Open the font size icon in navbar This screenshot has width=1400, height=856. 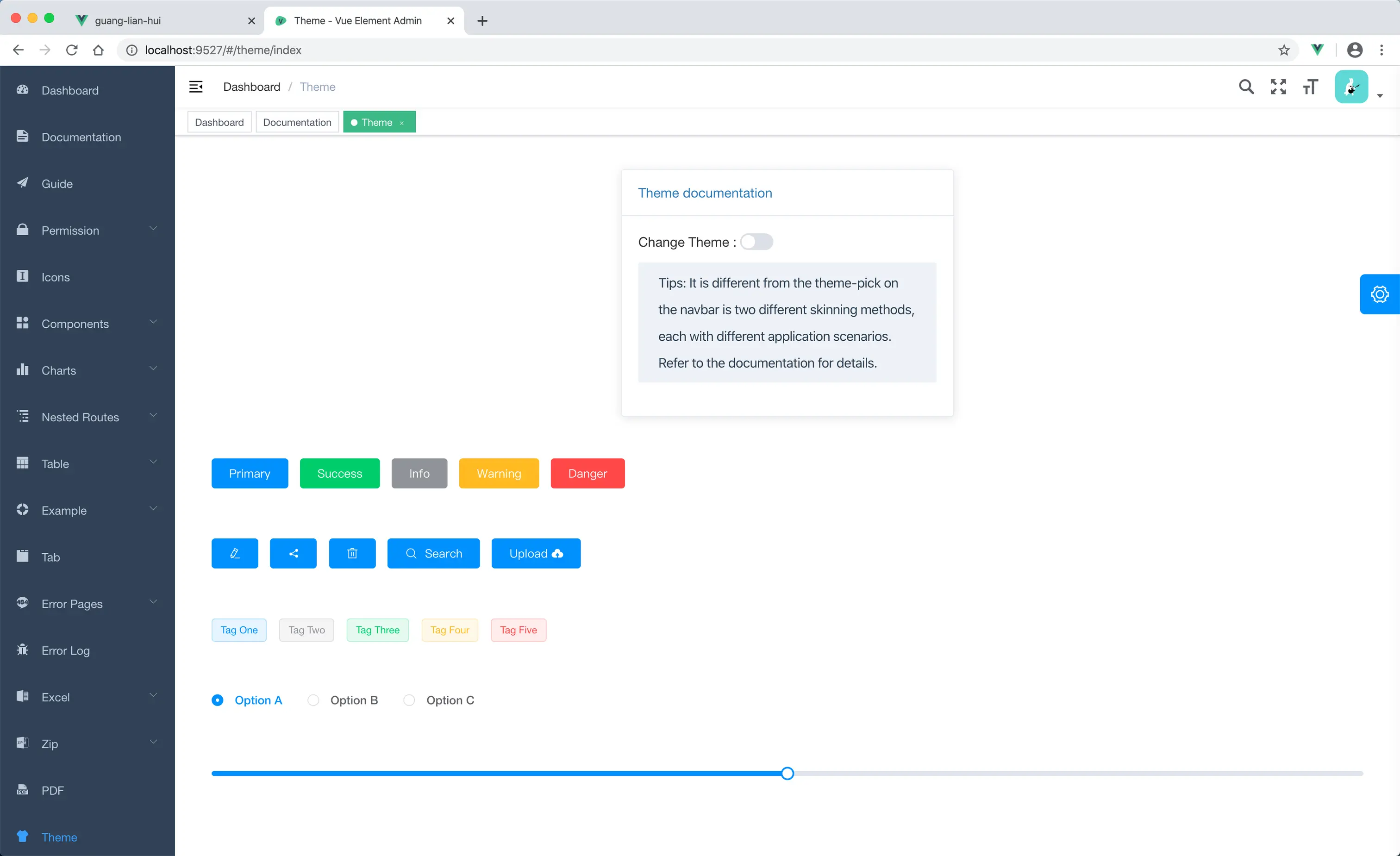pyautogui.click(x=1310, y=86)
